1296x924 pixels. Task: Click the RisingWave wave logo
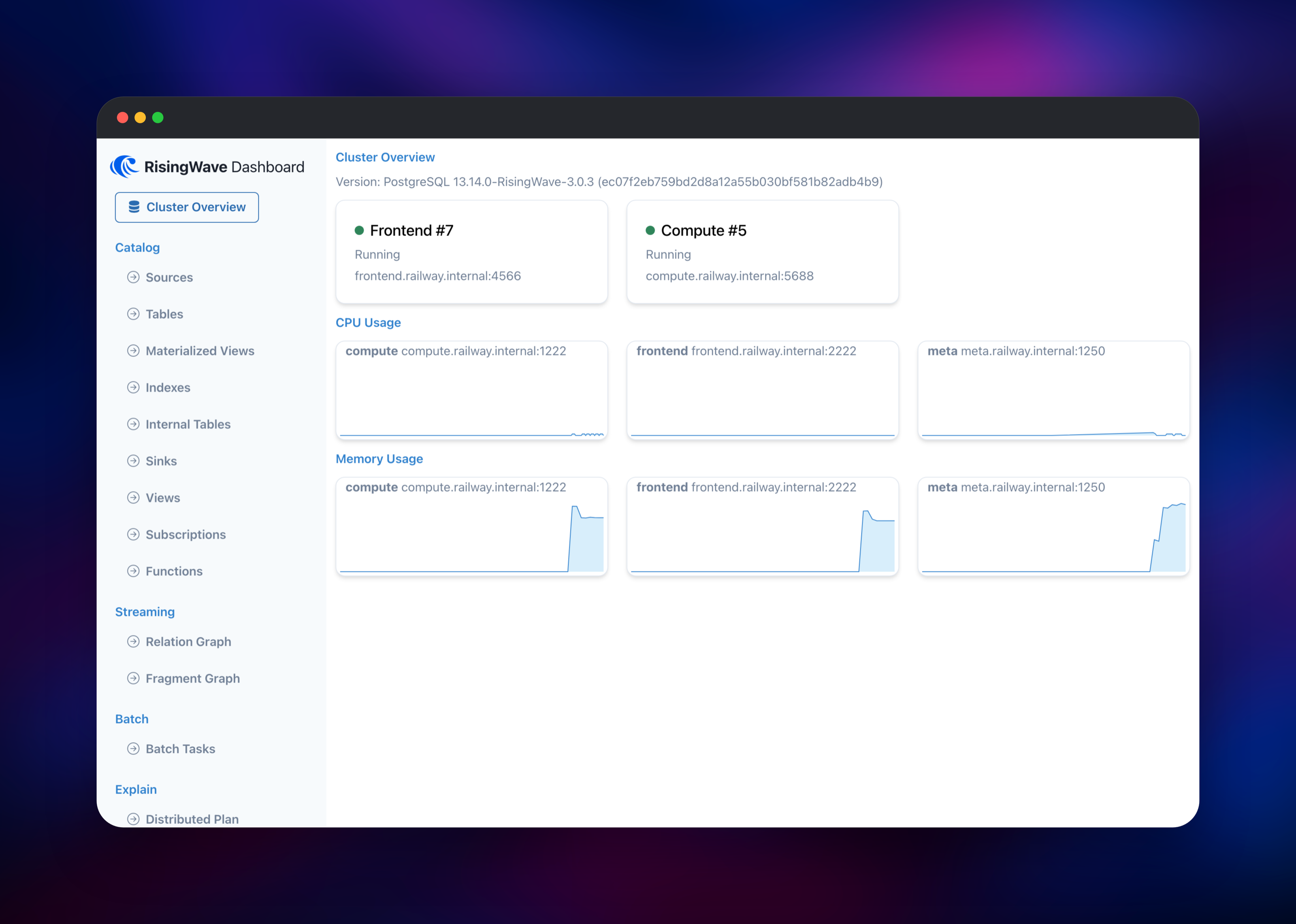pos(124,167)
